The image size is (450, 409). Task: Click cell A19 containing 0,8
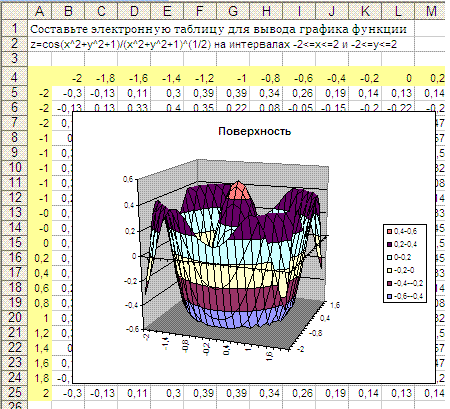[x=40, y=303]
